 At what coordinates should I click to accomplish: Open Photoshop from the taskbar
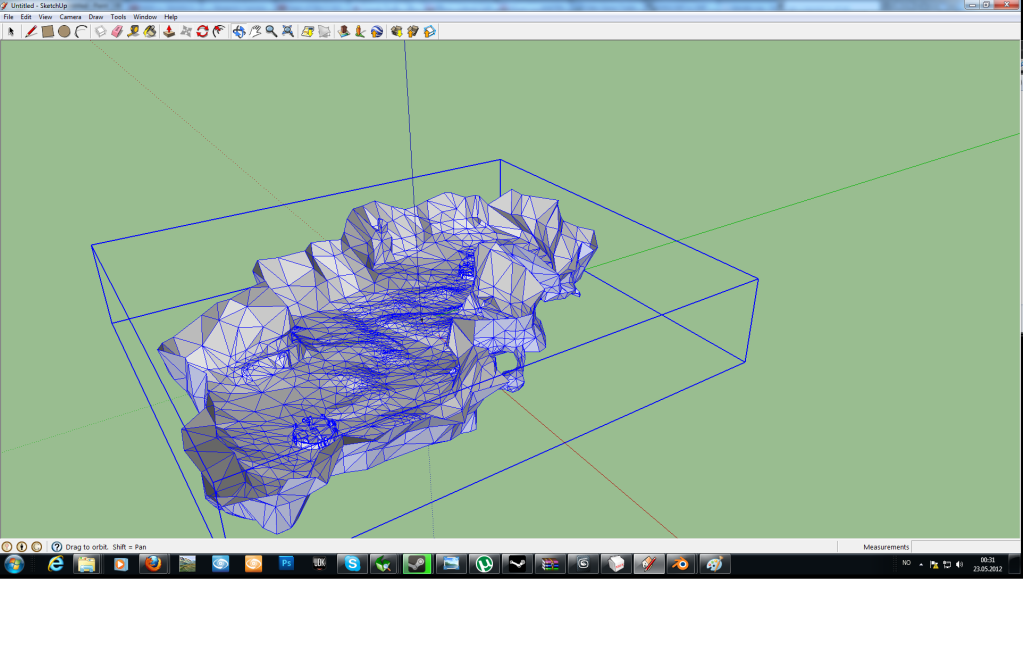pyautogui.click(x=286, y=564)
